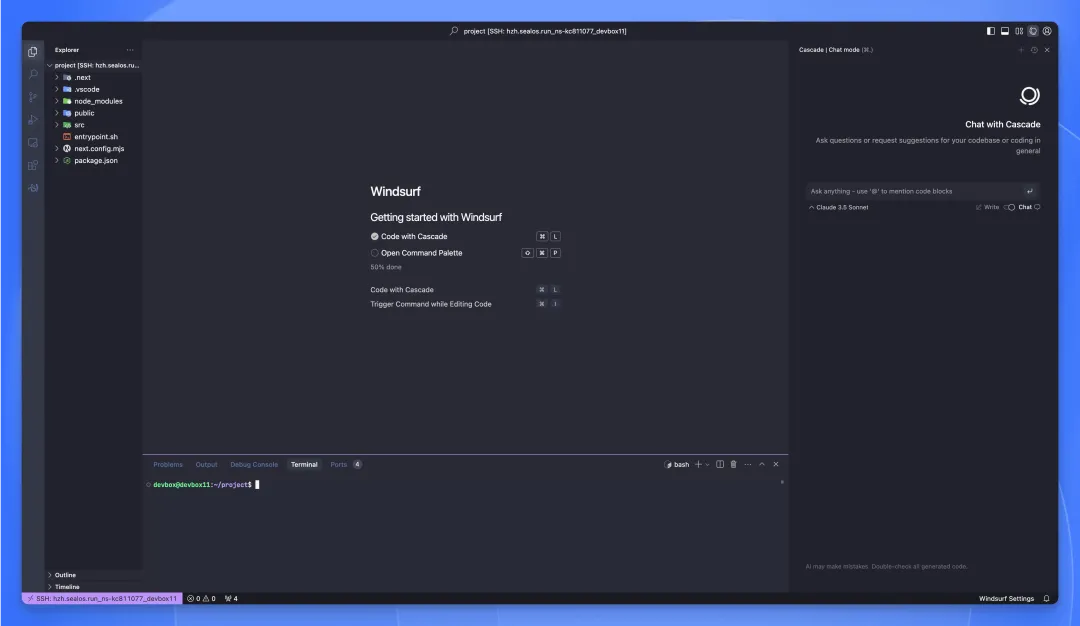This screenshot has height=626, width=1080.
Task: Open Remote Explorer in activity bar
Action: coord(32,143)
